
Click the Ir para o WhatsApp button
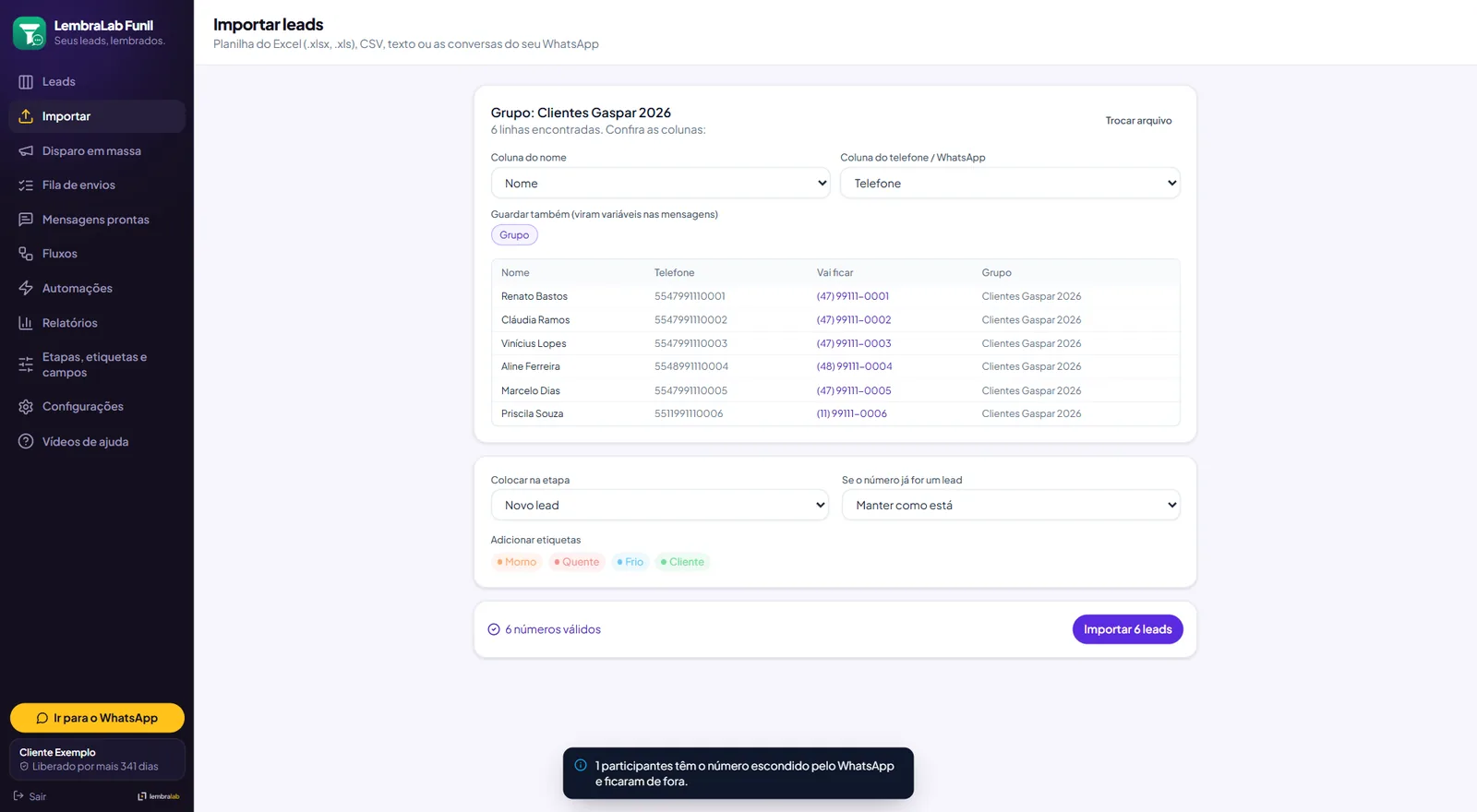[97, 718]
